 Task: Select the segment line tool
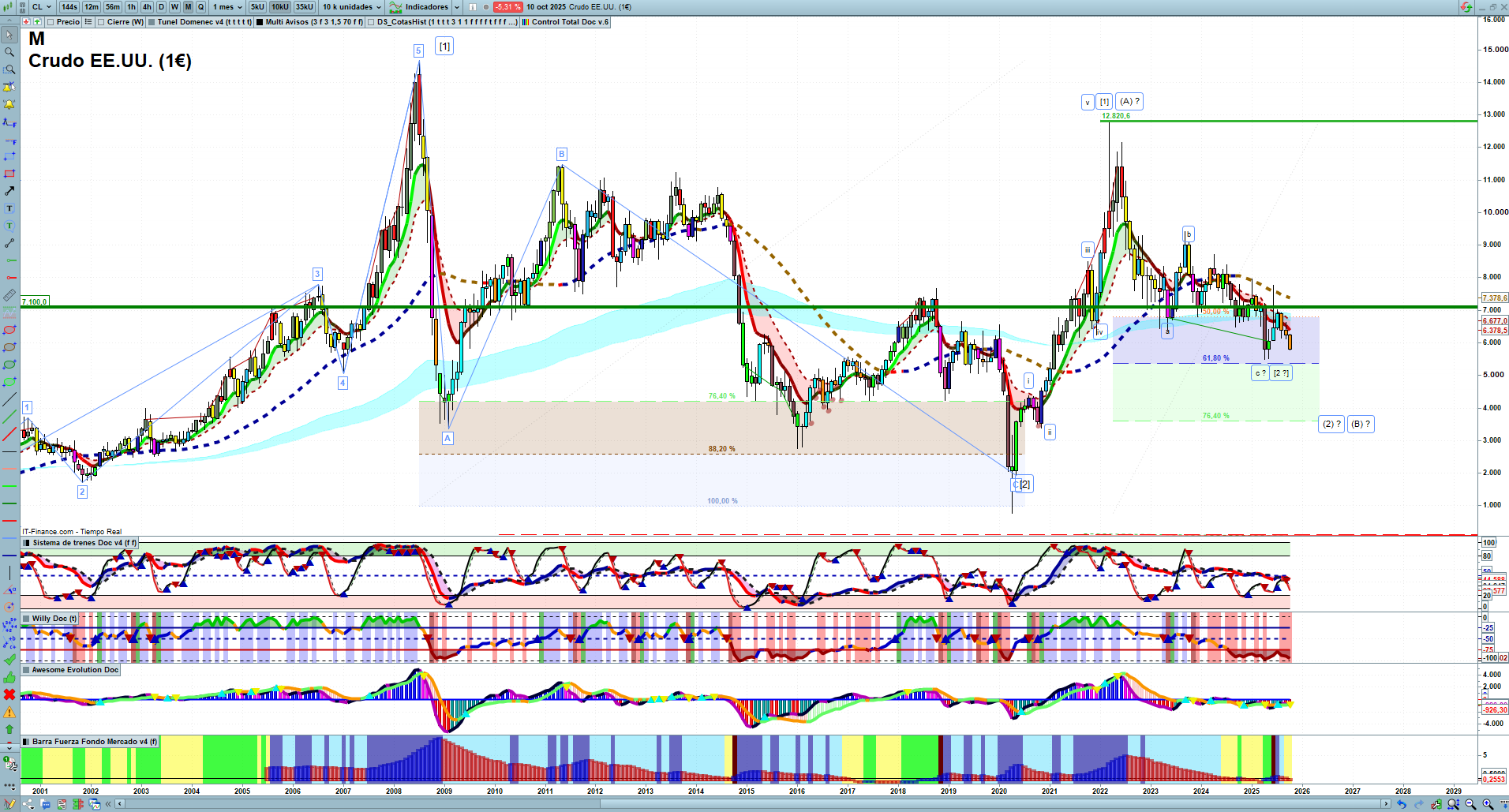click(x=9, y=243)
